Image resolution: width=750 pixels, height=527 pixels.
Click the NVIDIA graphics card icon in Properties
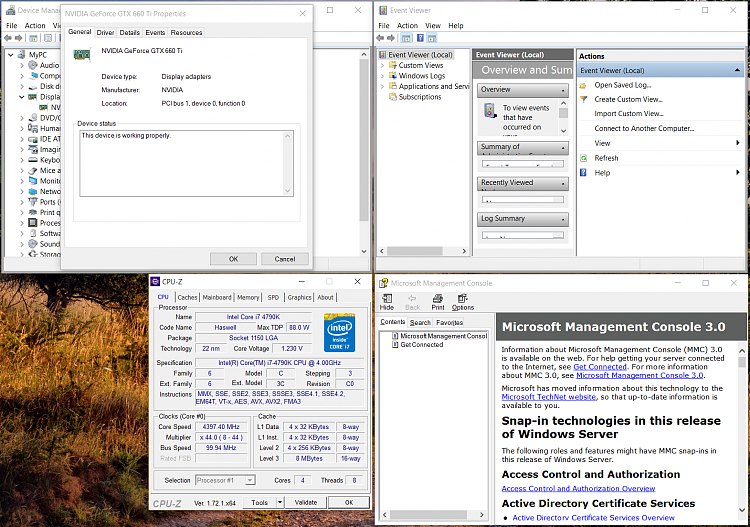point(82,55)
